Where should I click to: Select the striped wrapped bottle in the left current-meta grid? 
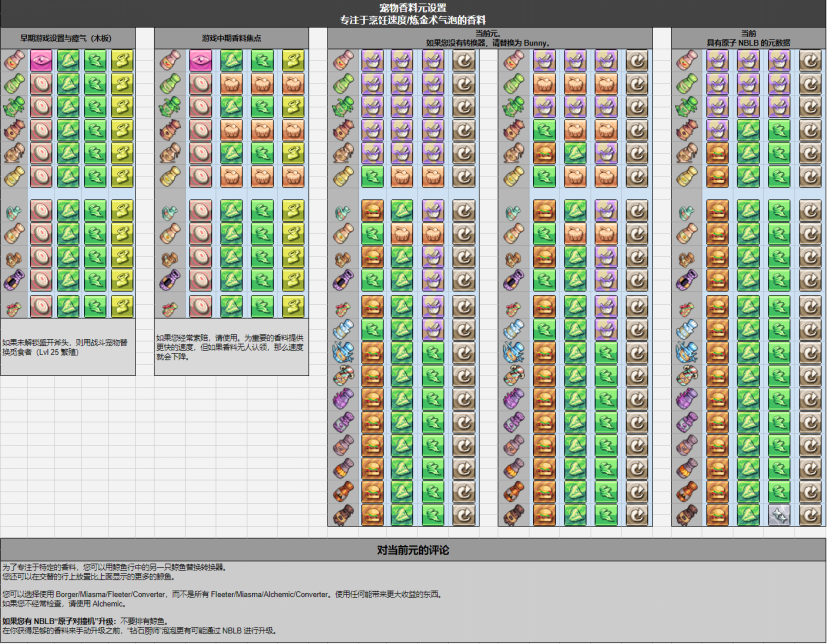[x=344, y=376]
